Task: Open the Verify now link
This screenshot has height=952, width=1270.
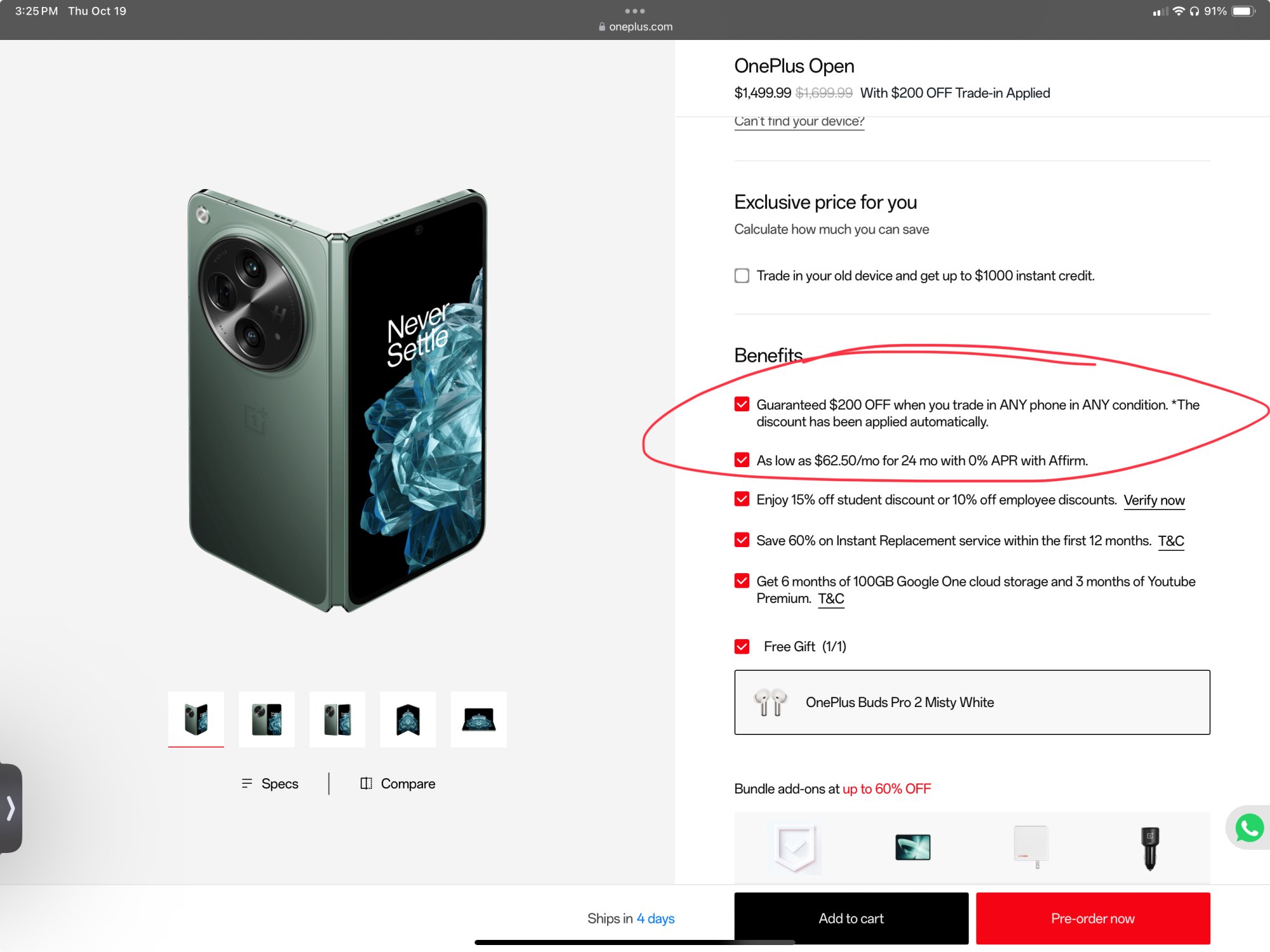Action: [x=1154, y=500]
